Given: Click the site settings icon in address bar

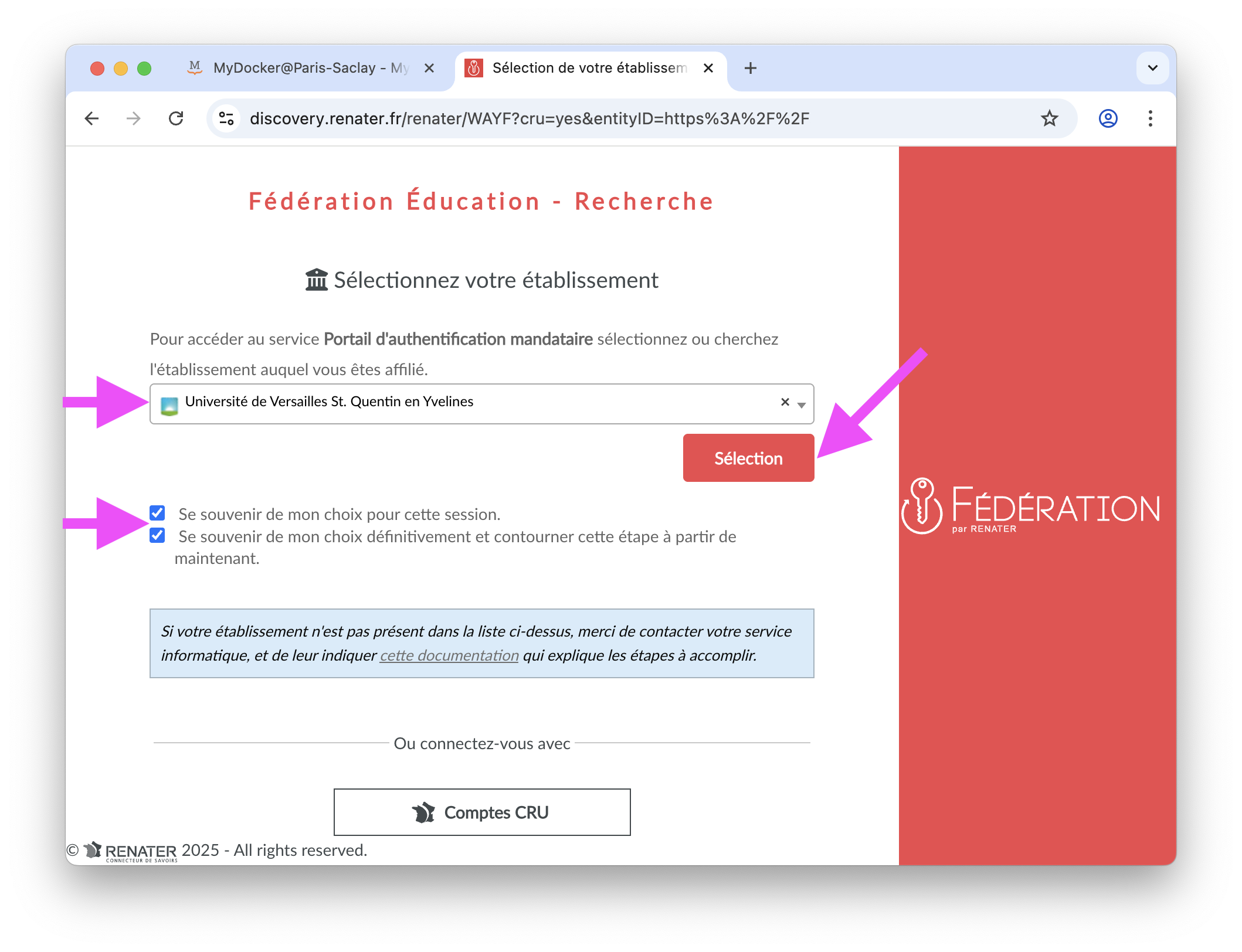Looking at the screenshot, I should [x=226, y=118].
